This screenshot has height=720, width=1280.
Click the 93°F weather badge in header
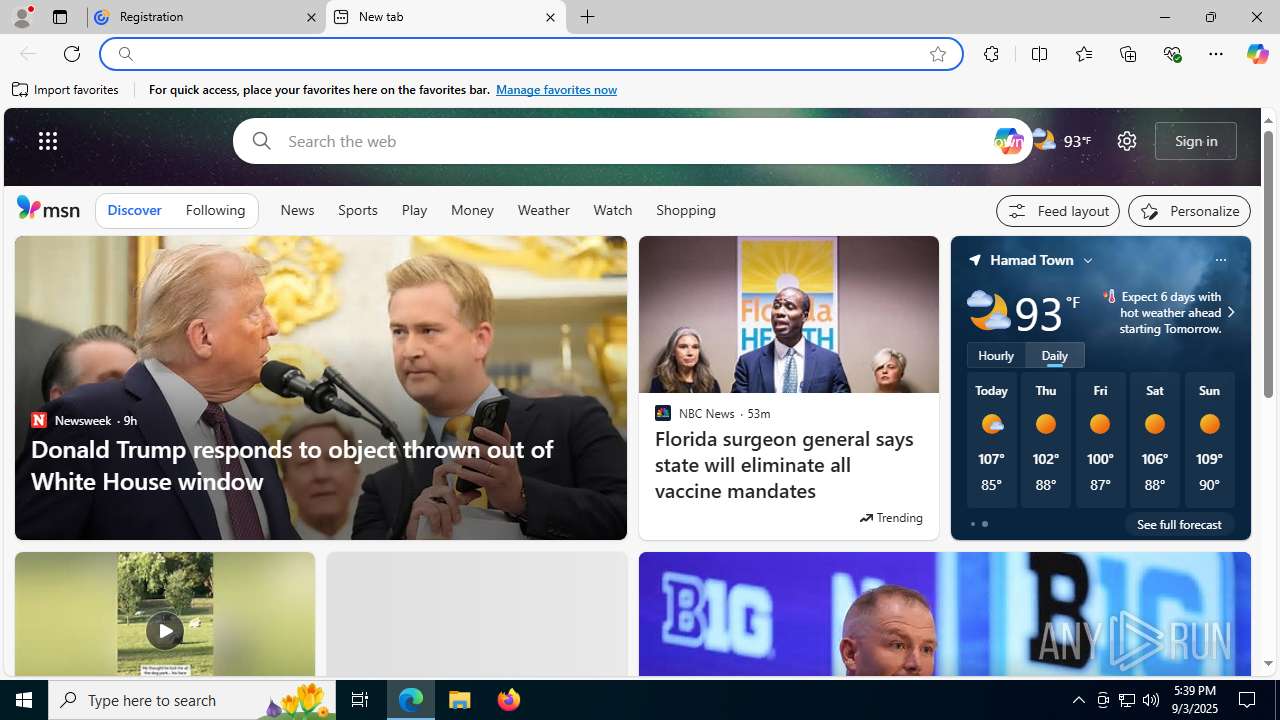point(1062,141)
